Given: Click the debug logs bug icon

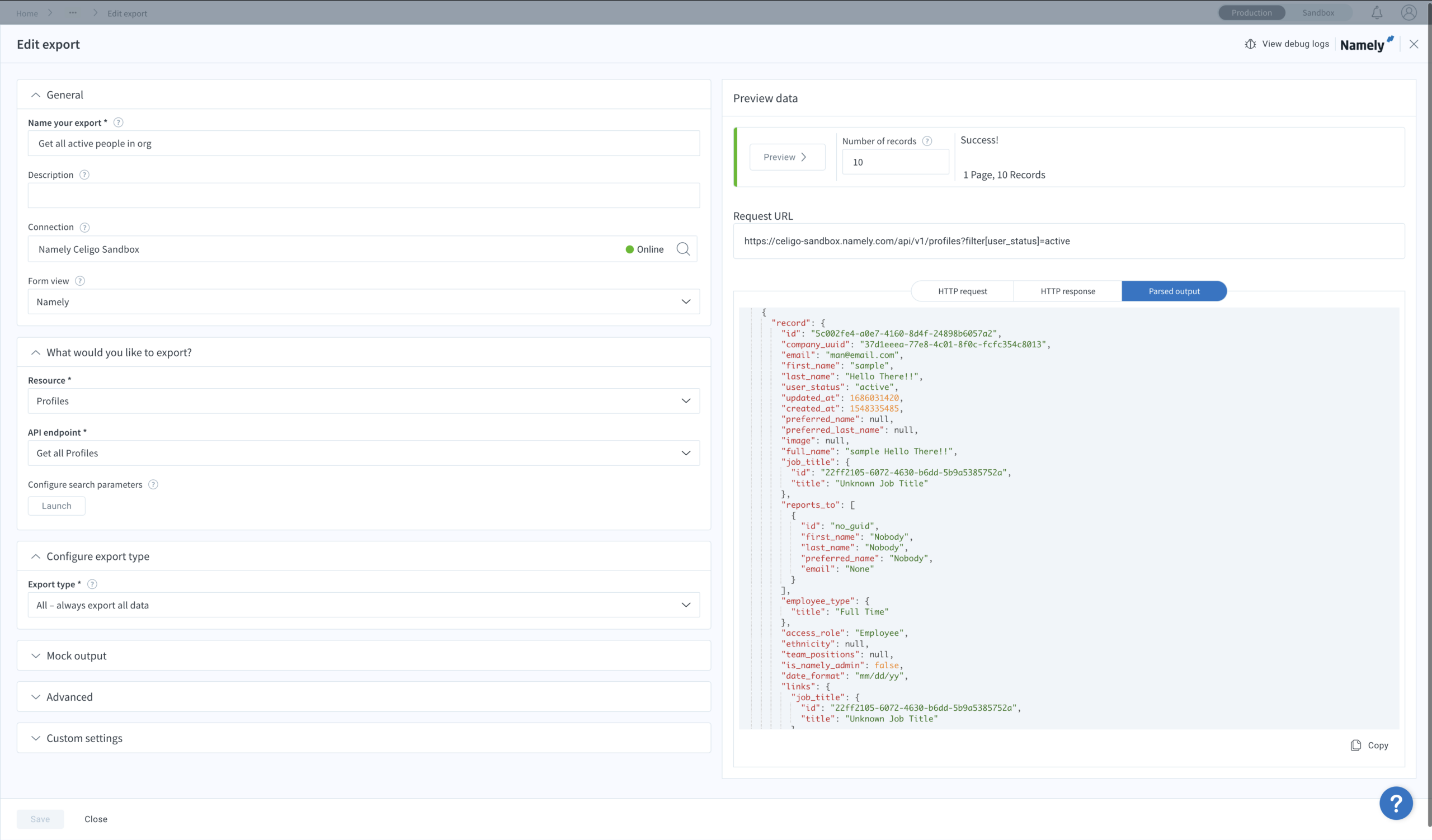Looking at the screenshot, I should [1250, 44].
